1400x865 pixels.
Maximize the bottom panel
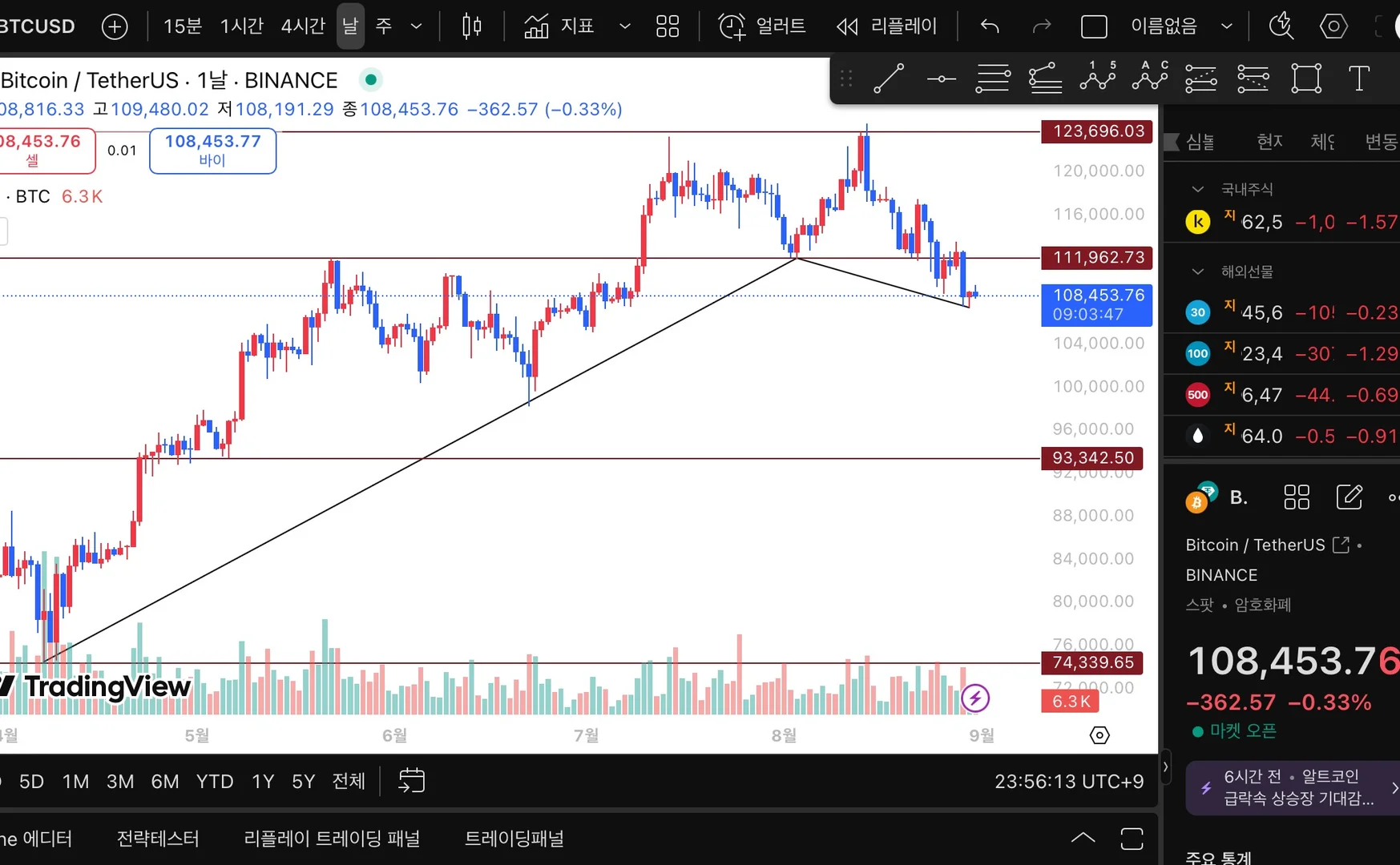point(1132,839)
